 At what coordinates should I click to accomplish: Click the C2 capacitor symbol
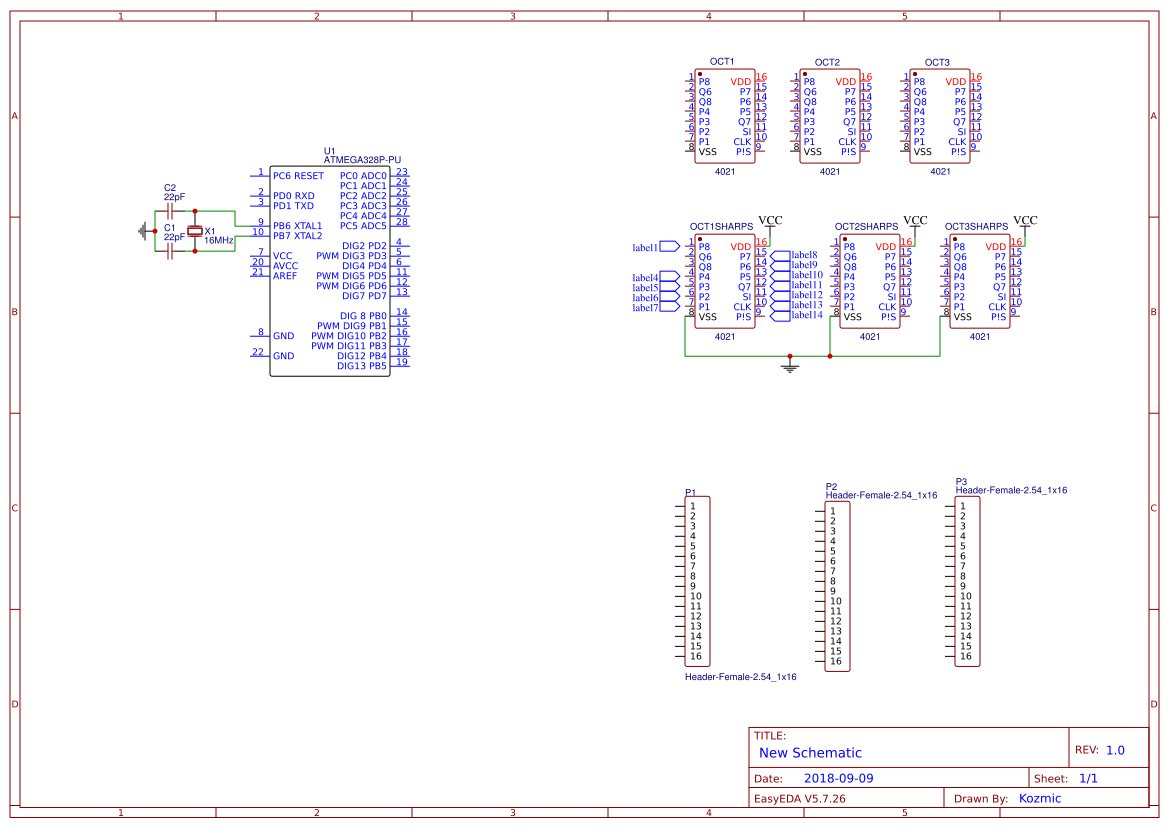click(170, 212)
